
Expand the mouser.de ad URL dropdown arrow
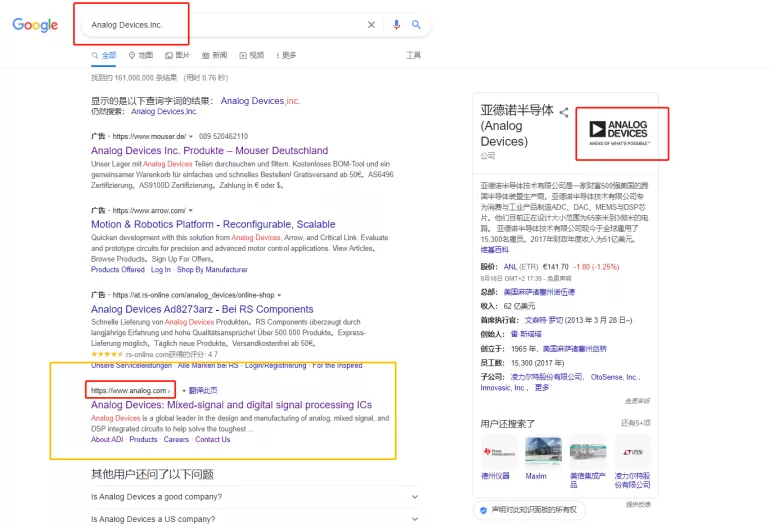pyautogui.click(x=191, y=137)
